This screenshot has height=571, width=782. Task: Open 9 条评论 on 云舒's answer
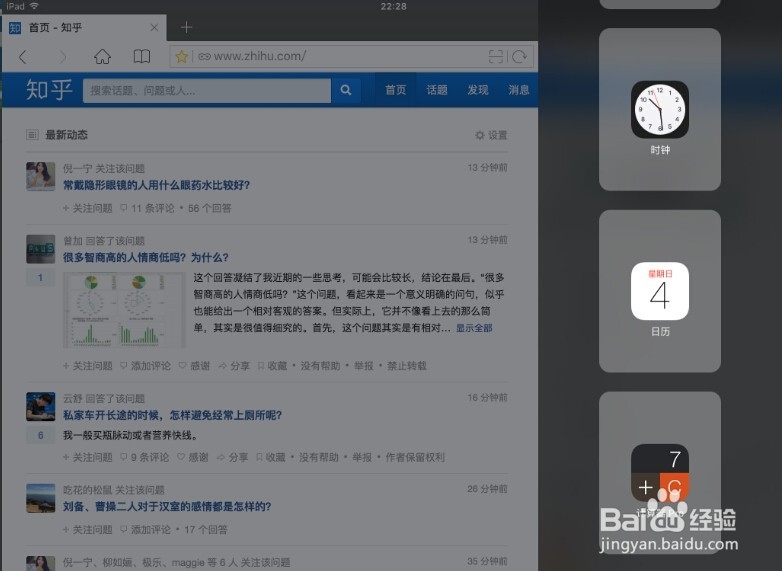tap(145, 457)
